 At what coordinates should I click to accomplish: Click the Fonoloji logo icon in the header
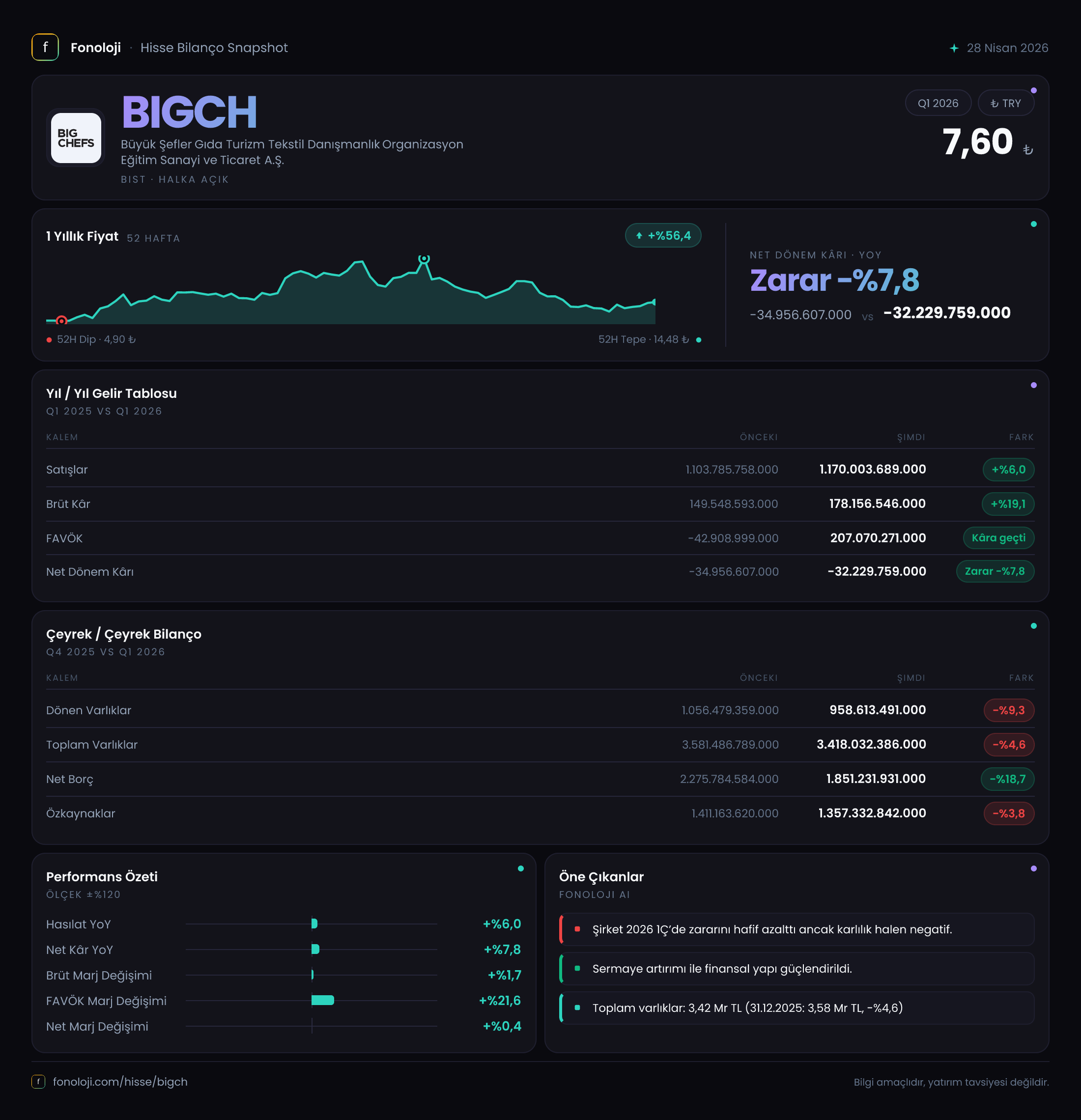(x=45, y=48)
